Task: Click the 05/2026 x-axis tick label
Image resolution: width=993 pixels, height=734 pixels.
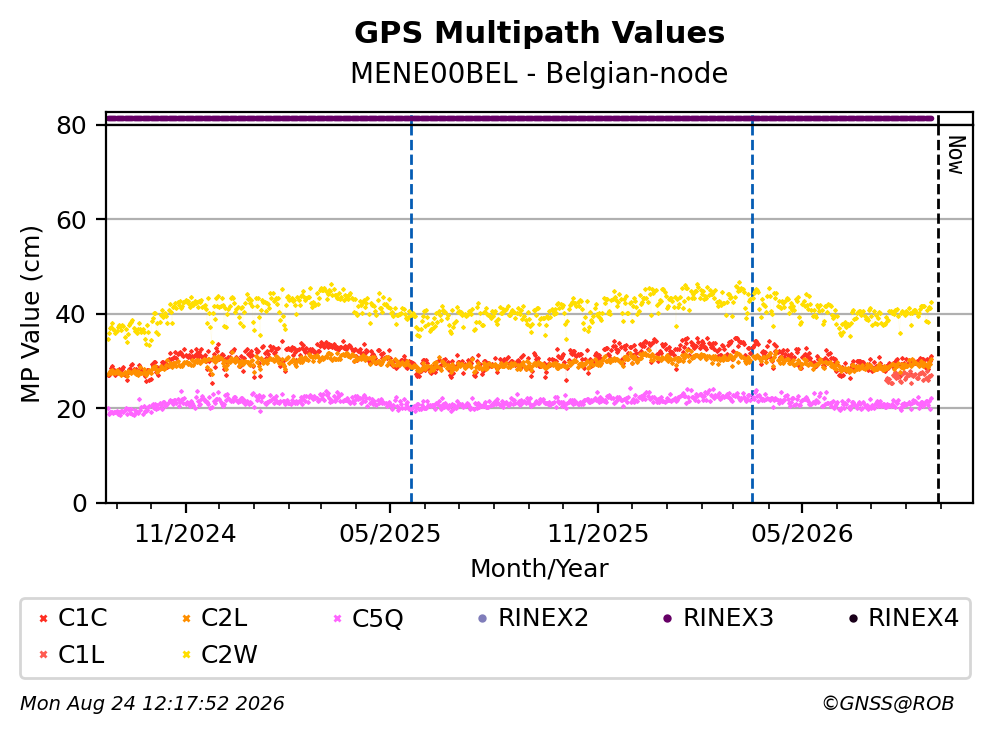Action: [x=802, y=534]
